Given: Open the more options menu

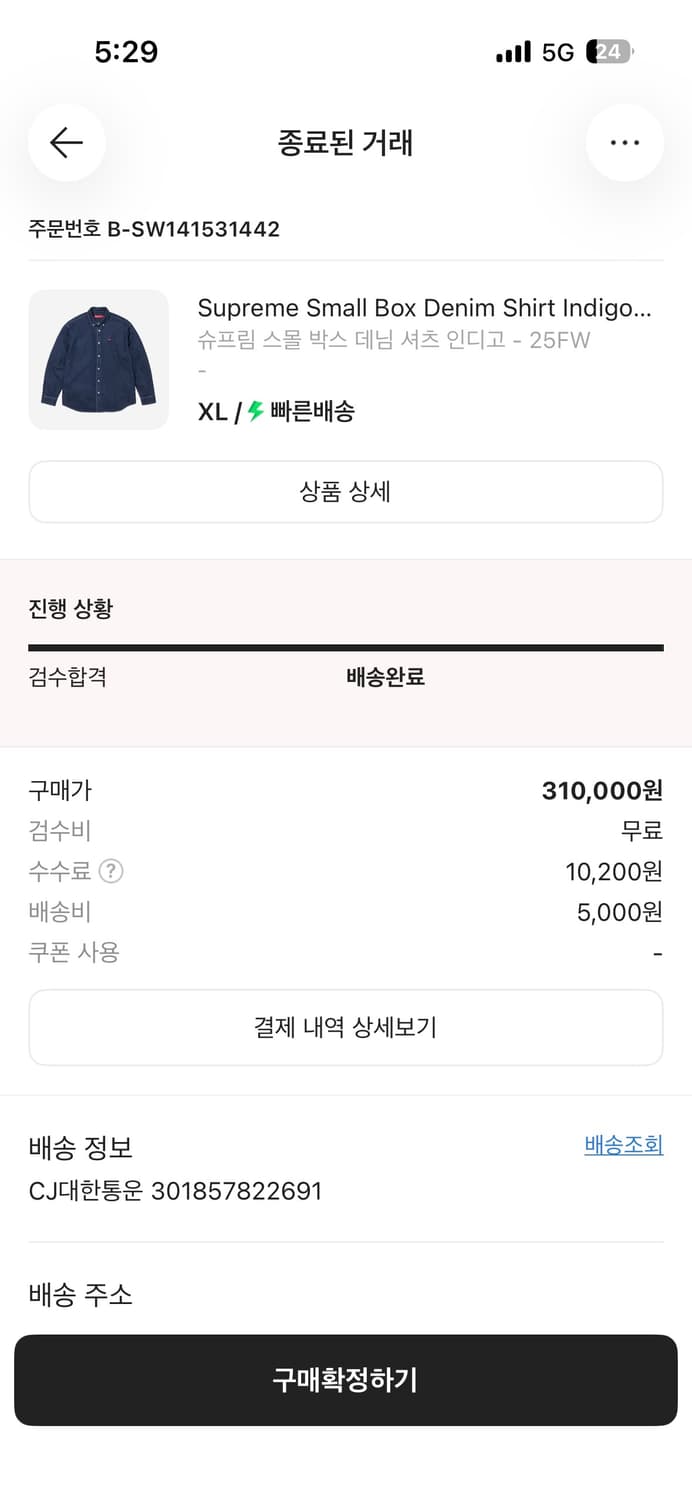Looking at the screenshot, I should (625, 143).
